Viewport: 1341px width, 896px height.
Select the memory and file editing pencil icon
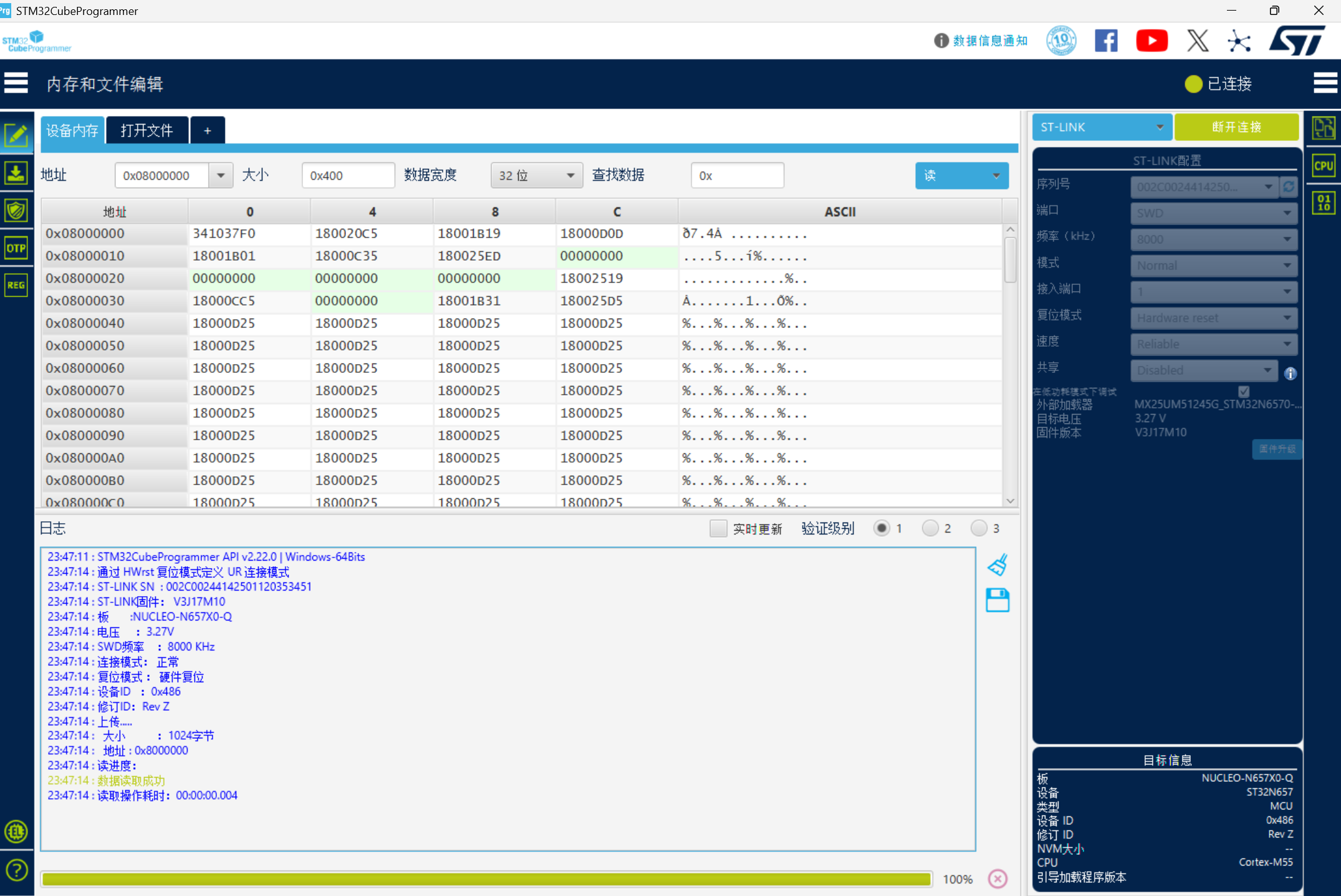[x=16, y=134]
